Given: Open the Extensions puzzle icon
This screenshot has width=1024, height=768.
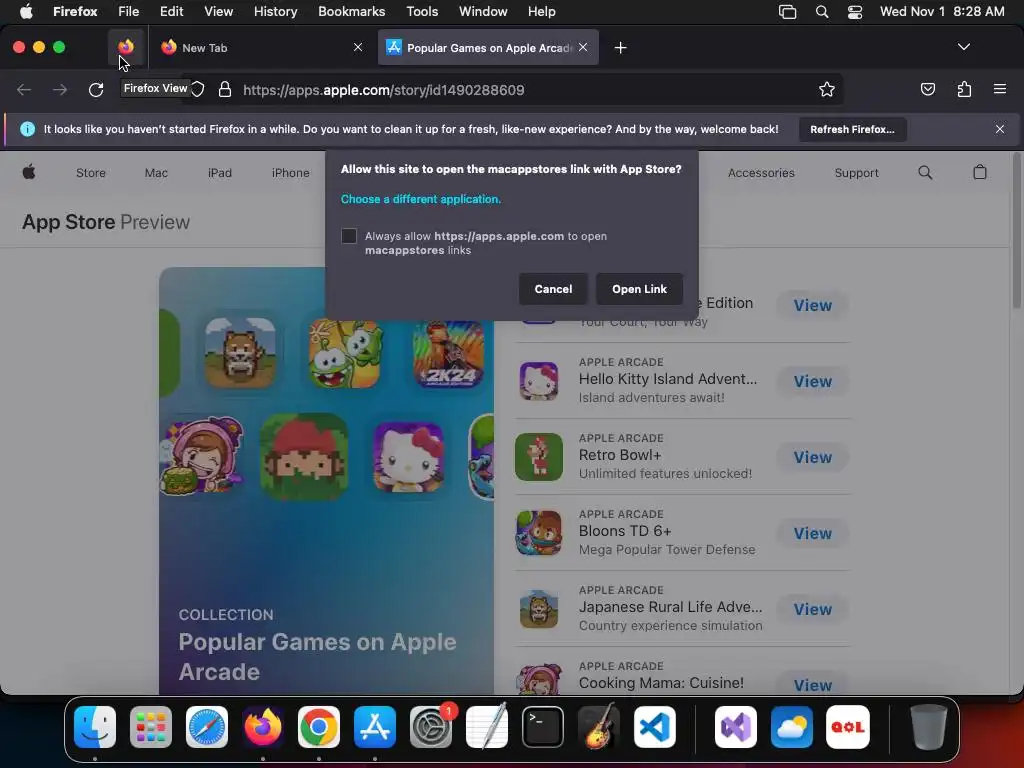Looking at the screenshot, I should (x=964, y=89).
